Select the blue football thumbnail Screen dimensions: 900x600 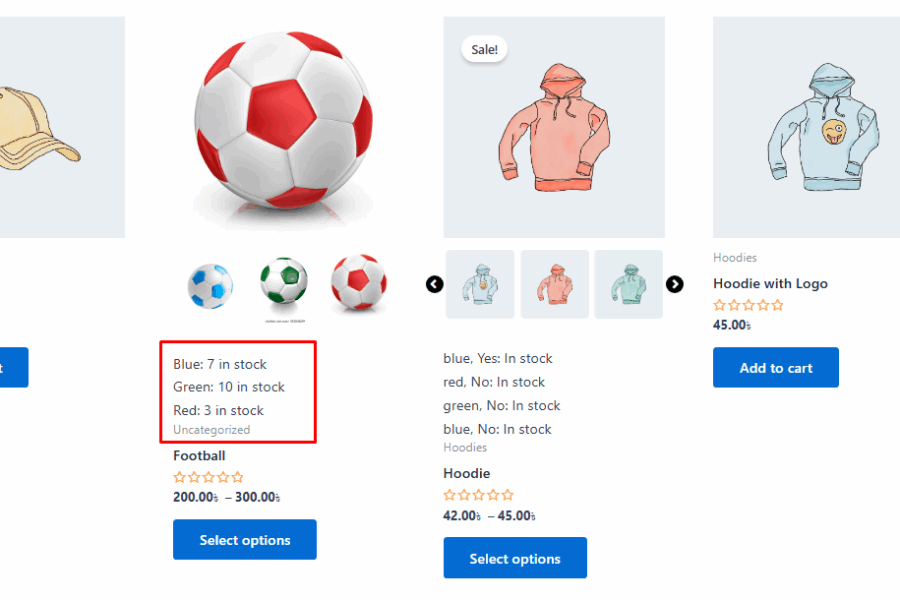tap(210, 285)
